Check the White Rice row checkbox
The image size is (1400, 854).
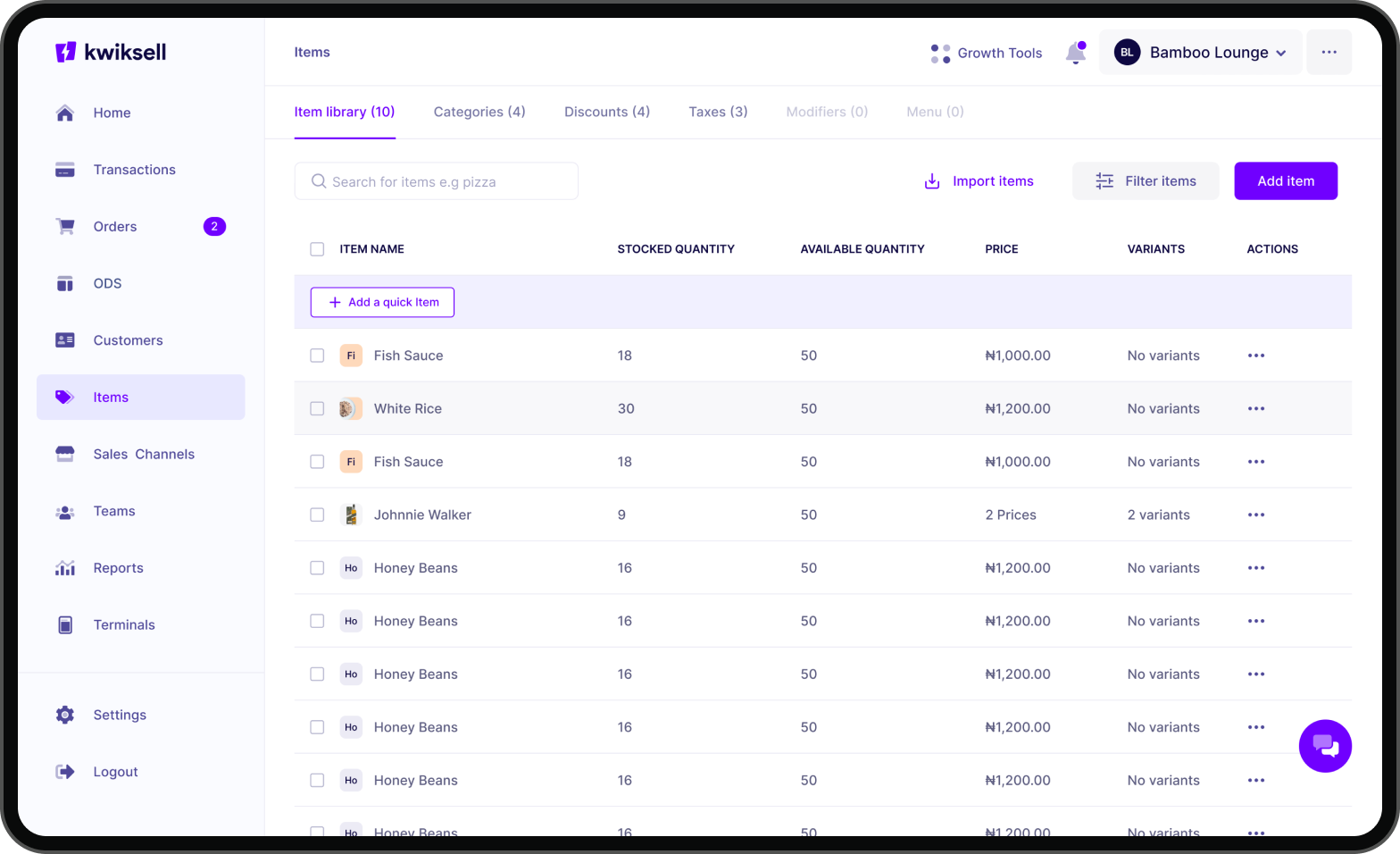[317, 408]
